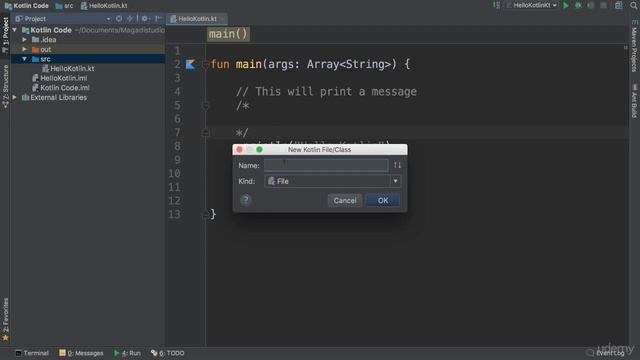
Task: Close the HelloKotlin.kt editor tab
Action: click(222, 19)
